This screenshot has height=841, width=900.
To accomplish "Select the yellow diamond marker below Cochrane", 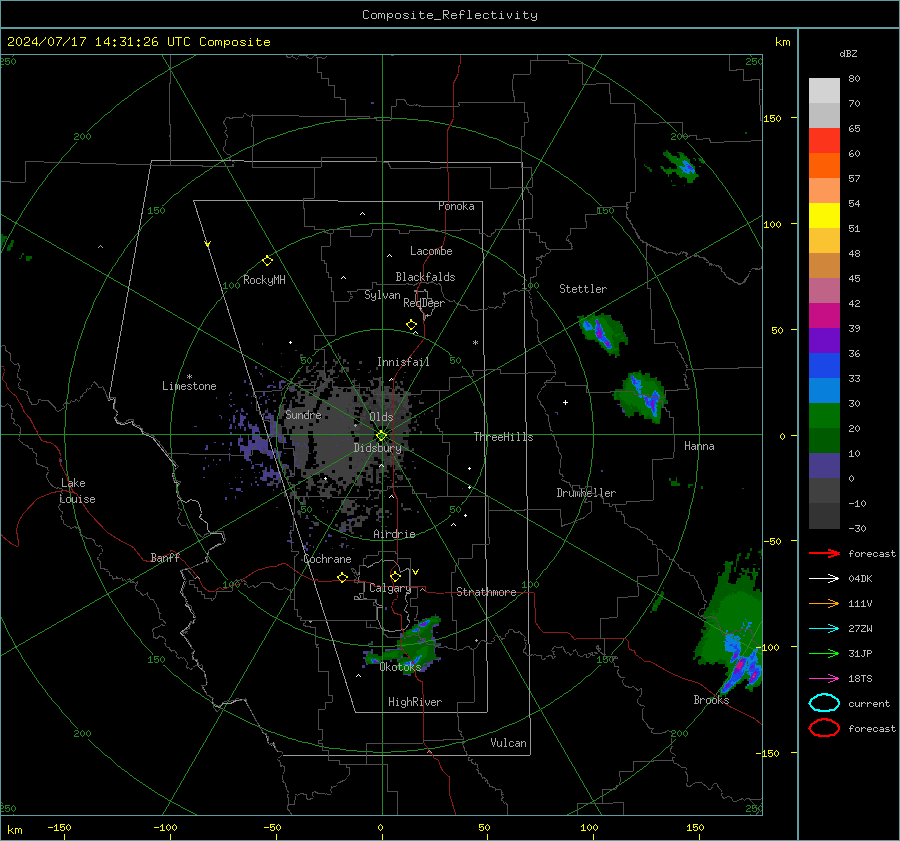I will pos(342,577).
